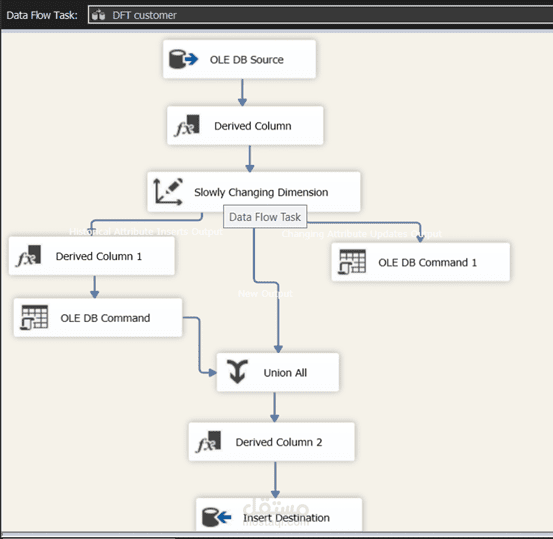Screen dimensions: 553x539
Task: Click the New Output path label
Action: tap(265, 293)
